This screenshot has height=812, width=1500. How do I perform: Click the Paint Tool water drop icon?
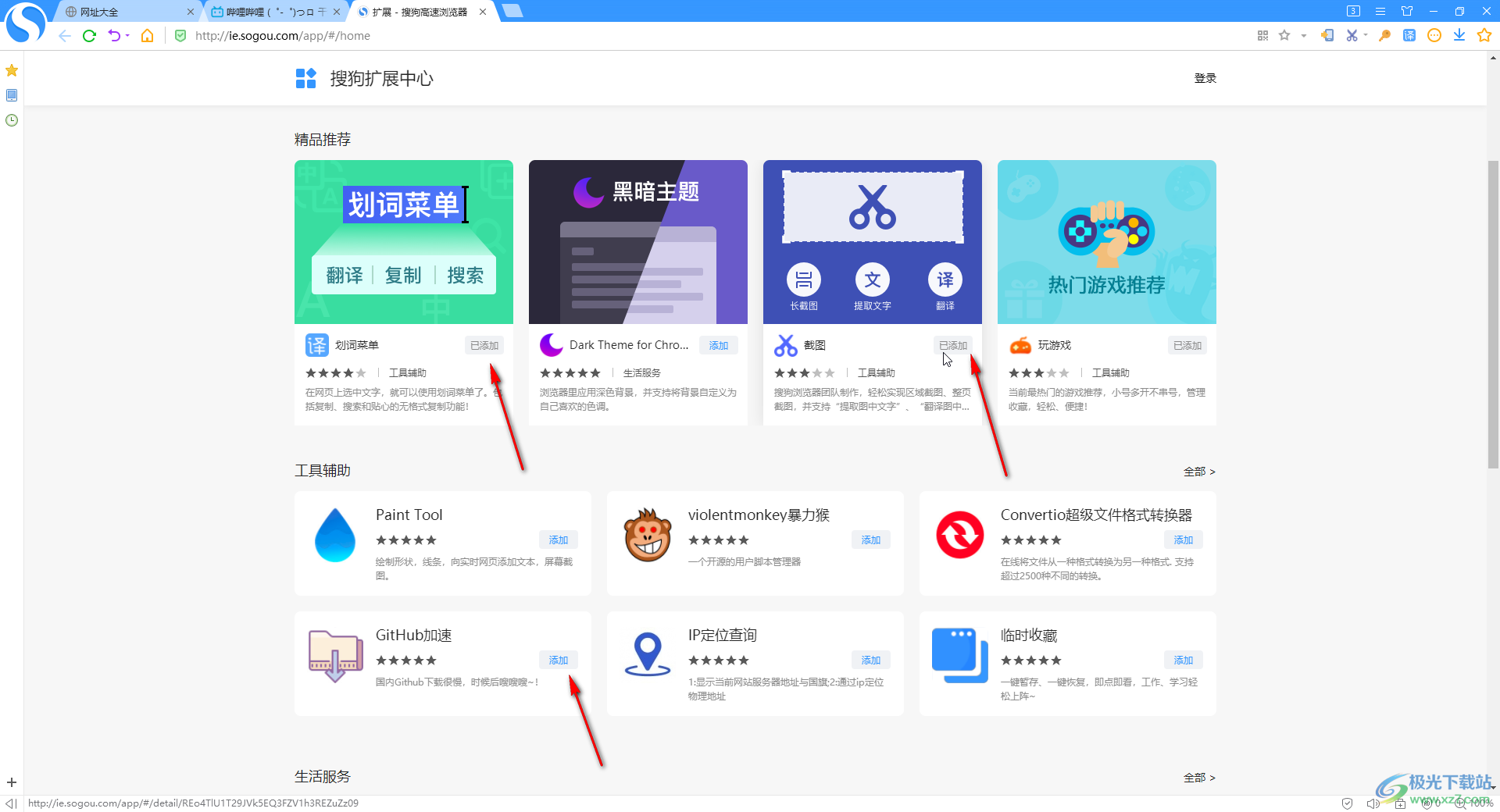(x=335, y=535)
